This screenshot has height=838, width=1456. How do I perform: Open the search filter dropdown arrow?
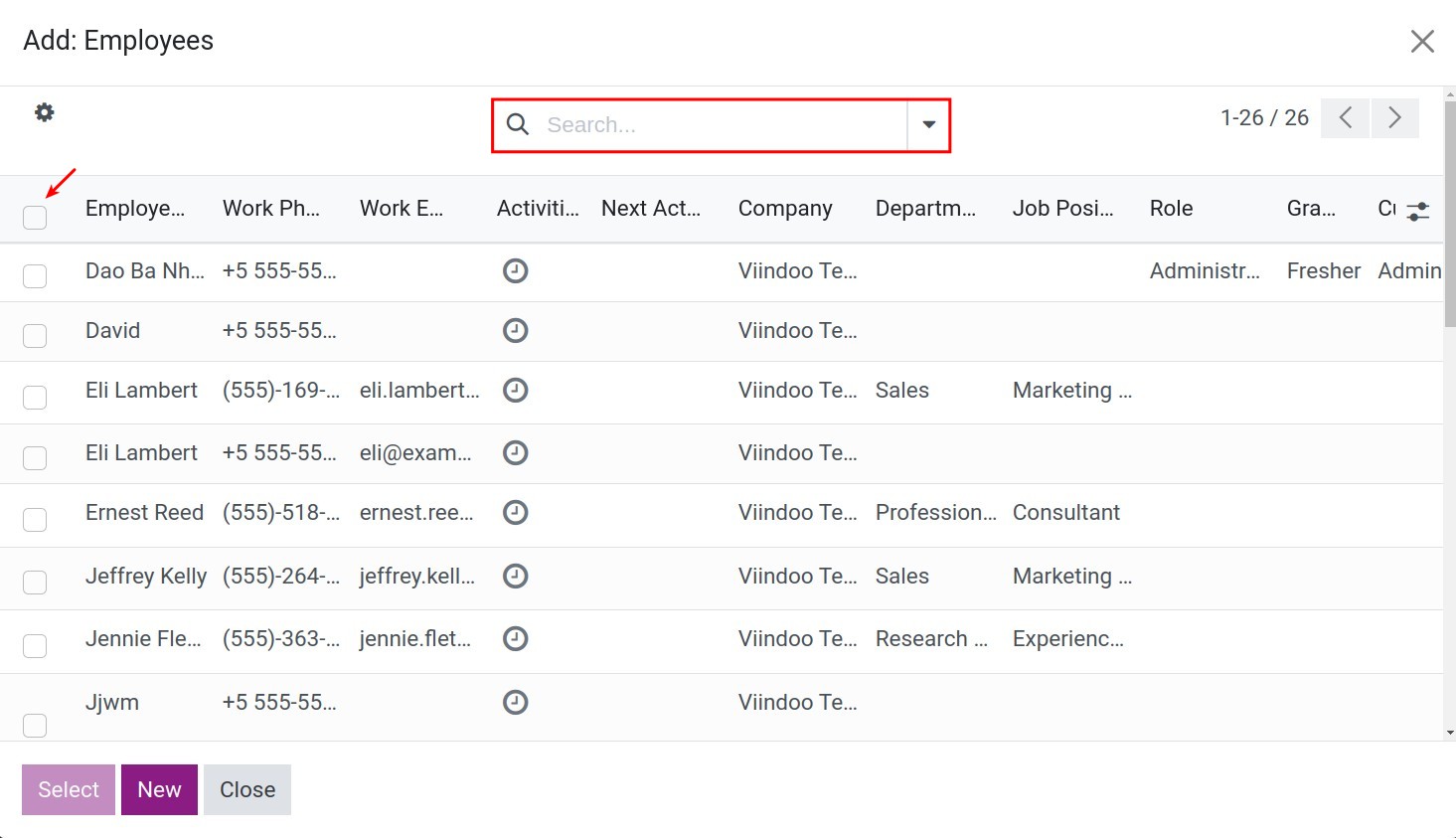point(928,124)
